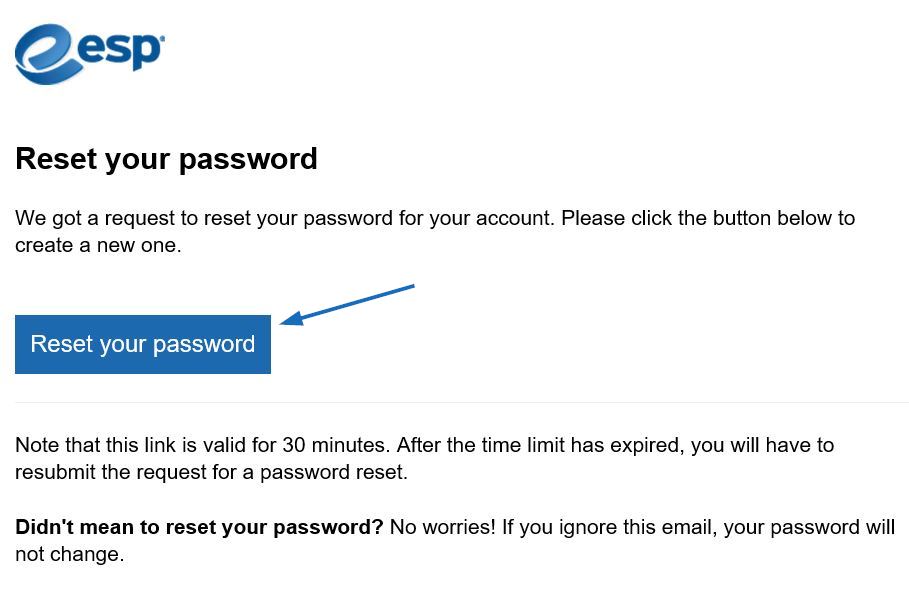Screen dimensions: 909x598
Task: Click the blue arrow pointing at the button
Action: [347, 305]
